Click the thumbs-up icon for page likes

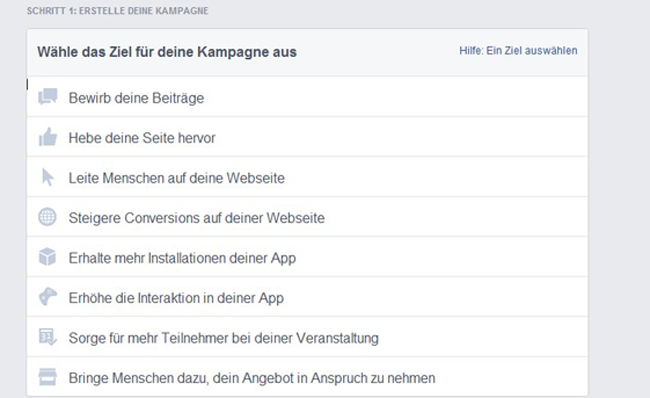[48, 137]
